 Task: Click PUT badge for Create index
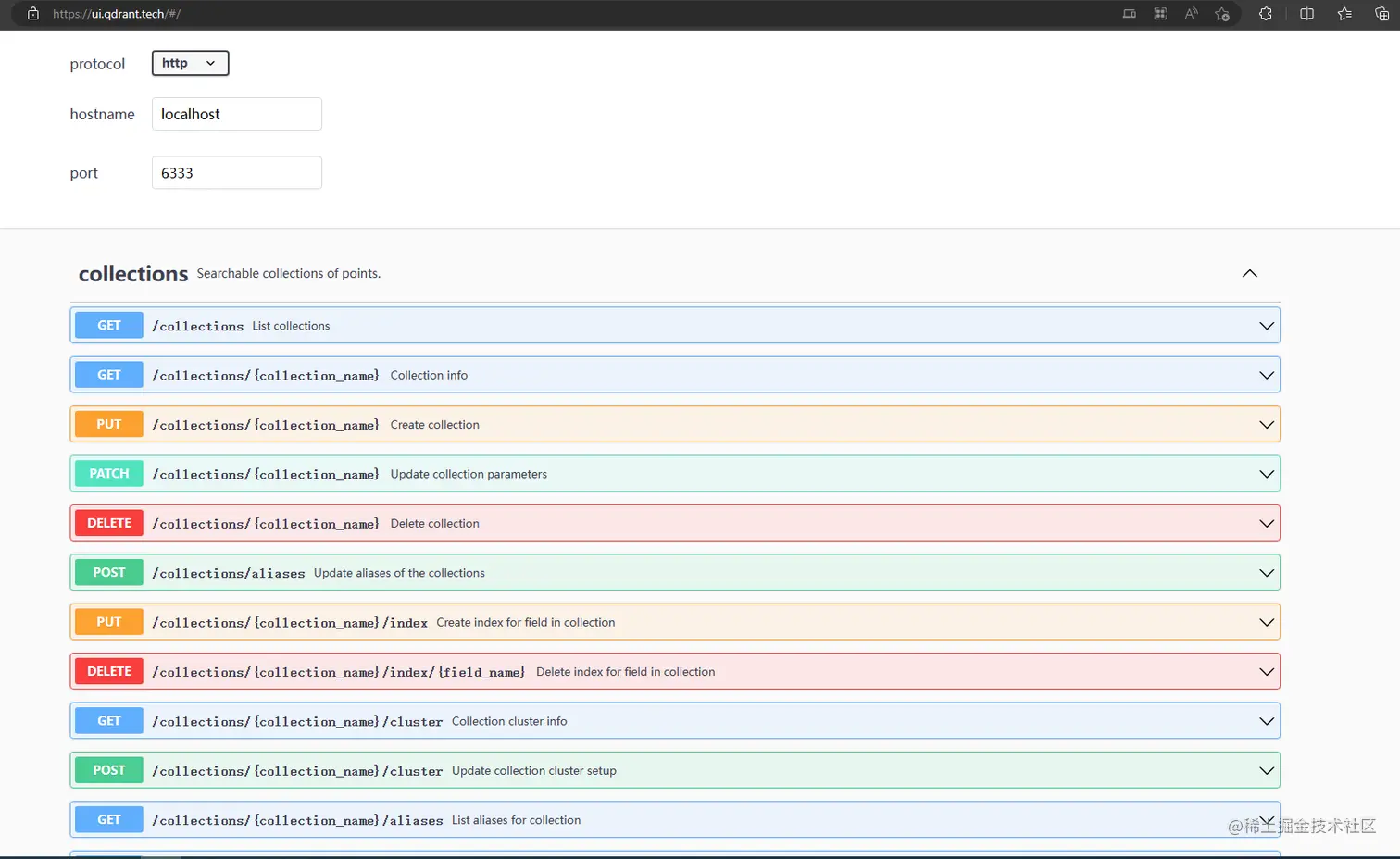[x=109, y=622]
